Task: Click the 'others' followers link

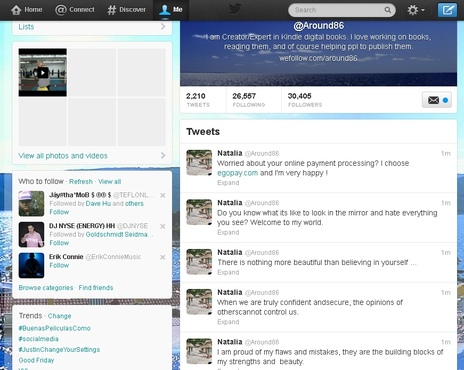Action: pyautogui.click(x=134, y=204)
